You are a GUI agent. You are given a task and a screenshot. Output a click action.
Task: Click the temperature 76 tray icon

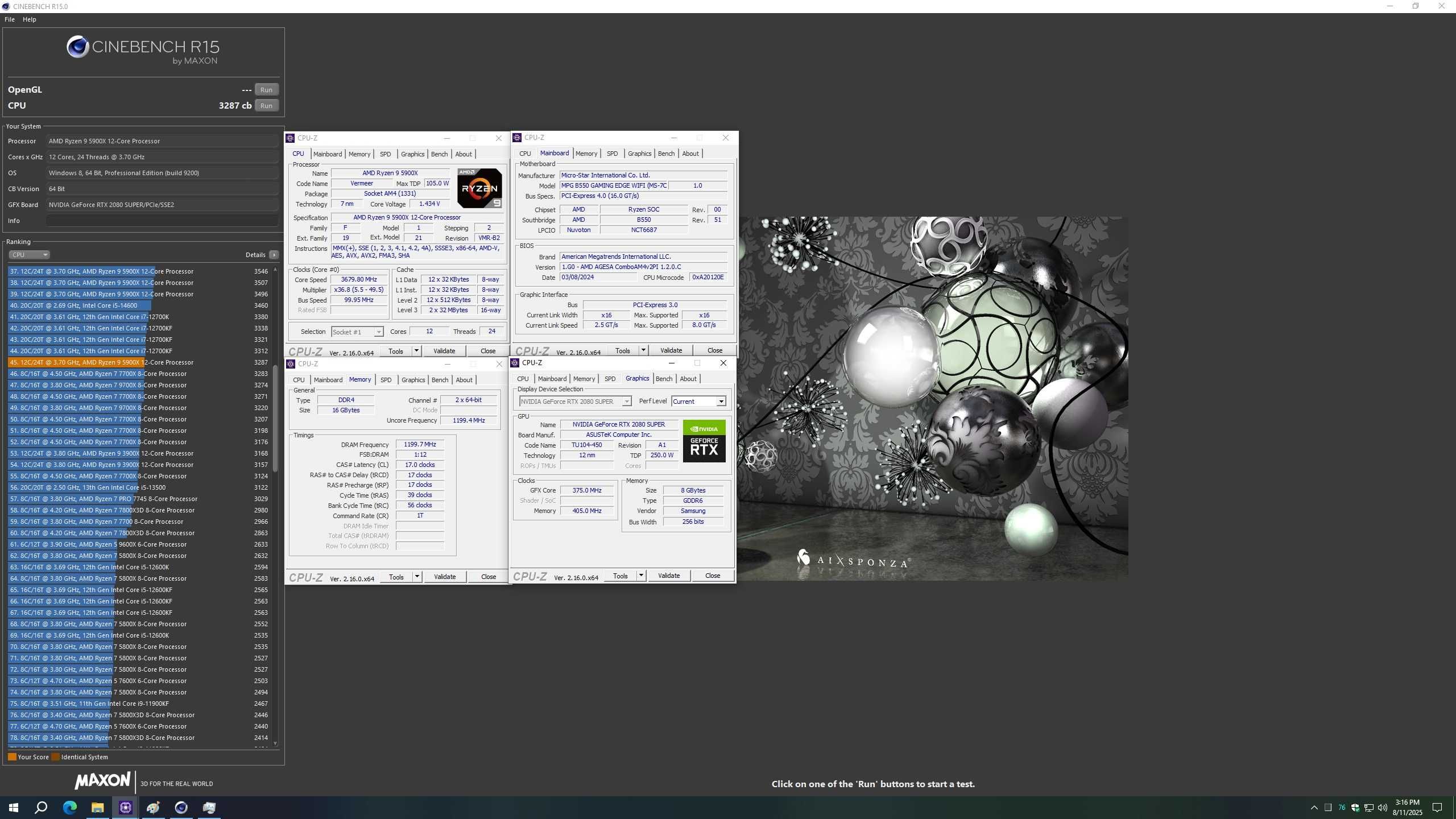1342,808
